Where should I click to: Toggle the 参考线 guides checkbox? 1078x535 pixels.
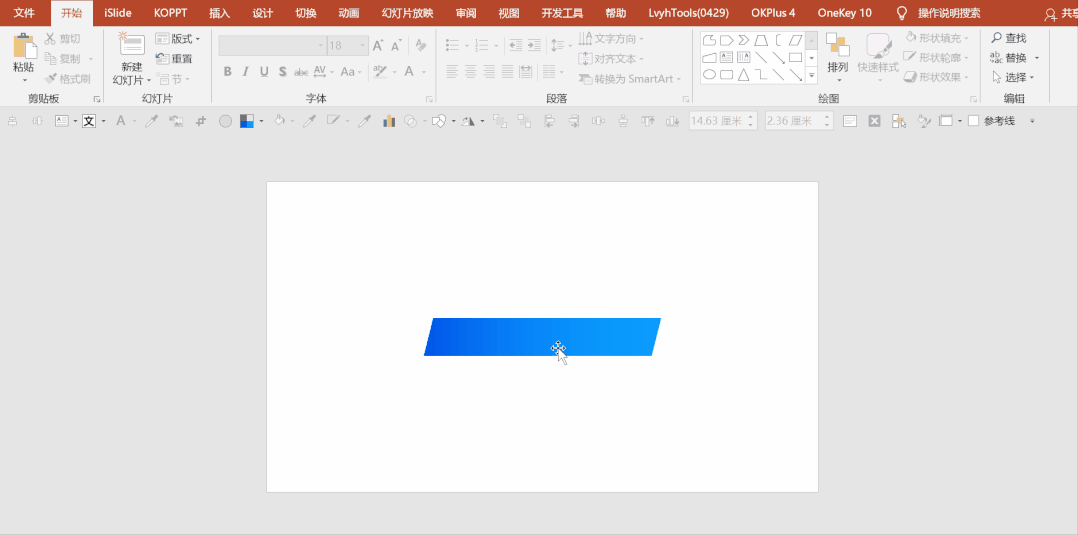(x=974, y=121)
